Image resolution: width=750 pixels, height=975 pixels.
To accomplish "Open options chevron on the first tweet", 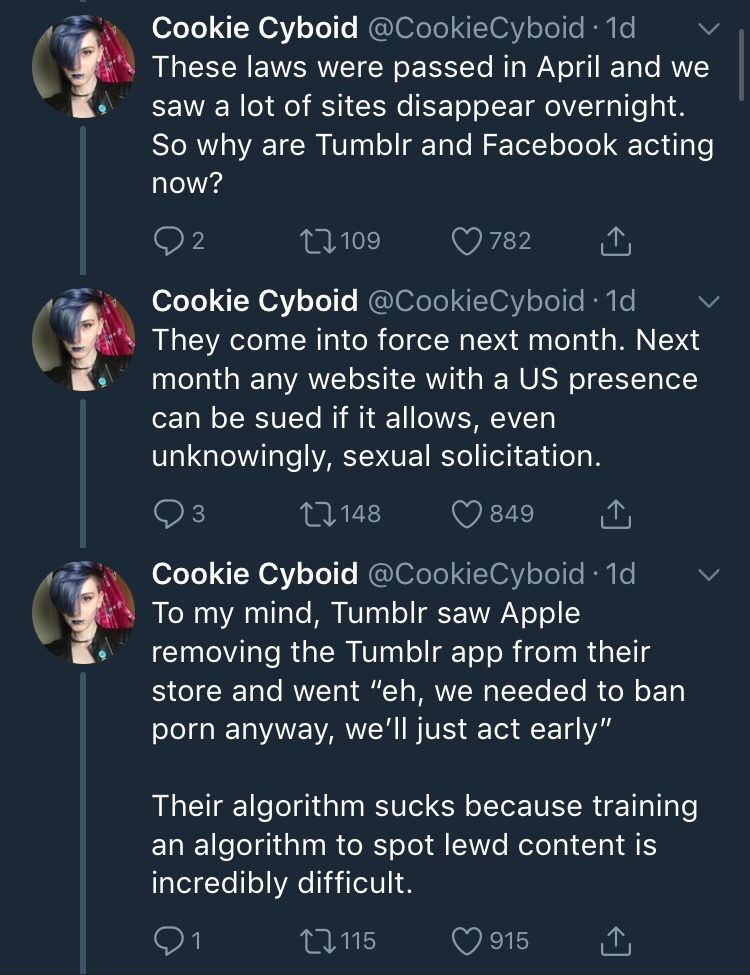I will pos(708,29).
